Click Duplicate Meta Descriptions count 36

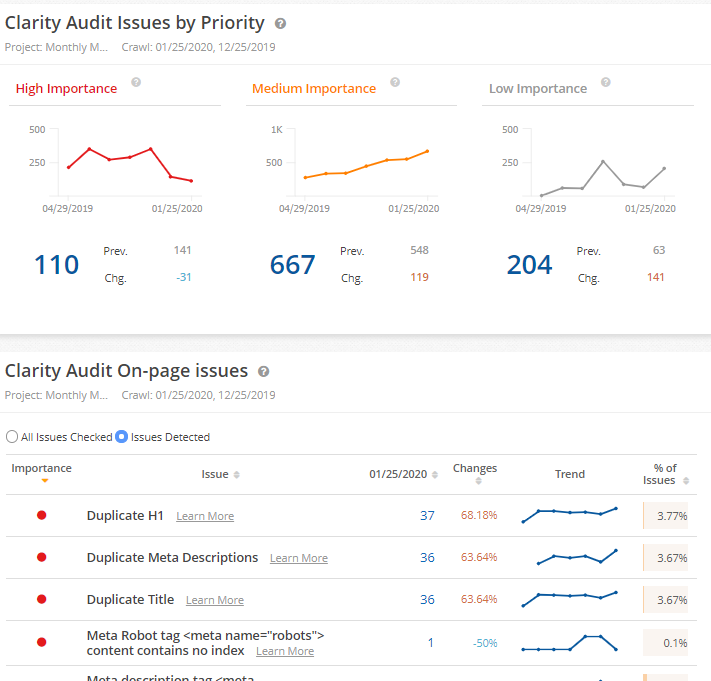(427, 558)
